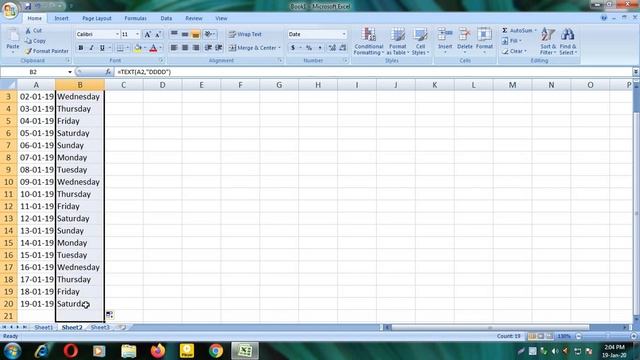The height and width of the screenshot is (360, 640).
Task: Switch to the Data ribbon tab
Action: click(x=166, y=18)
